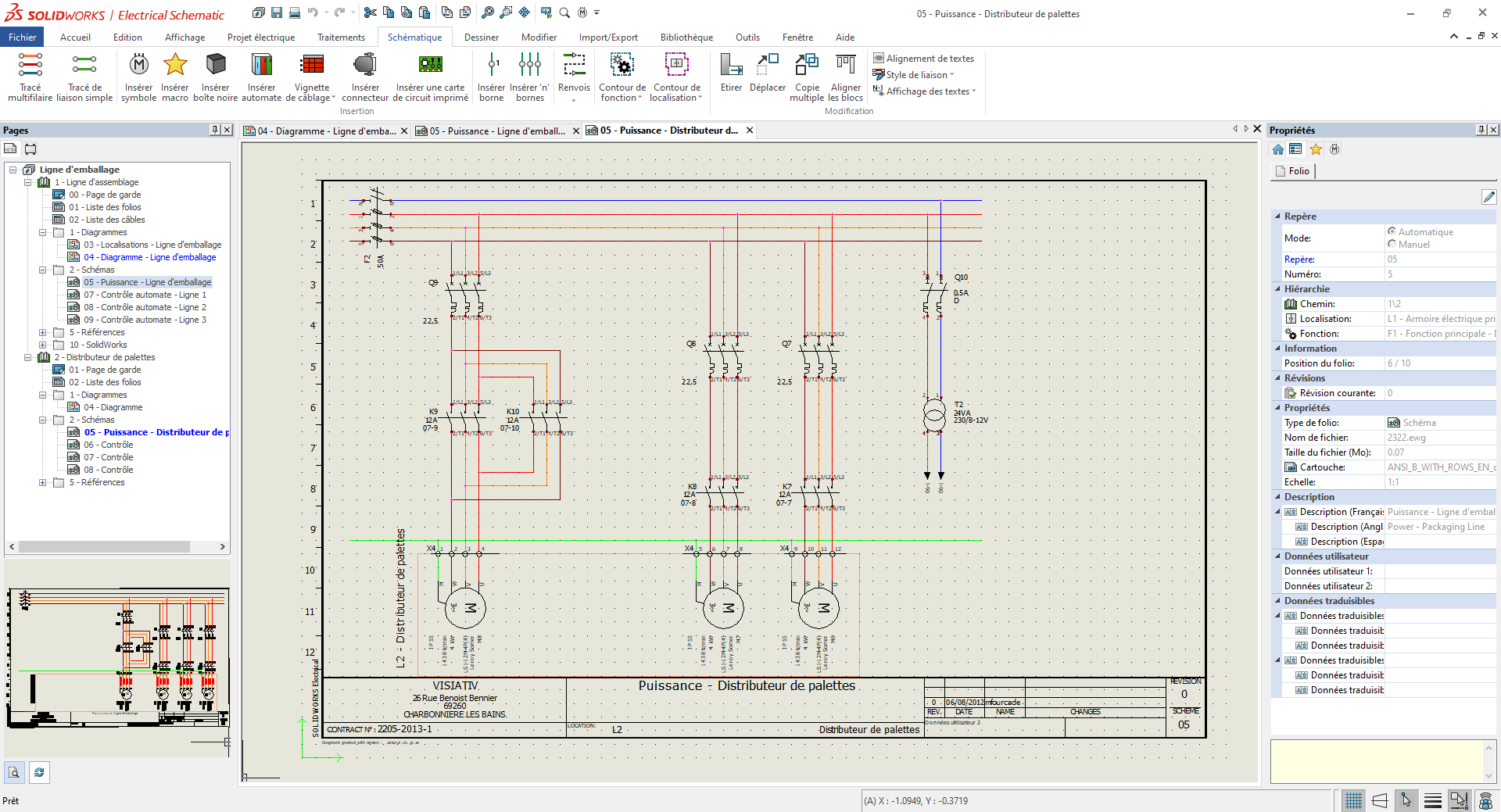The height and width of the screenshot is (812, 1501).
Task: Select the Tracé de liaison simple tool
Action: click(x=84, y=77)
